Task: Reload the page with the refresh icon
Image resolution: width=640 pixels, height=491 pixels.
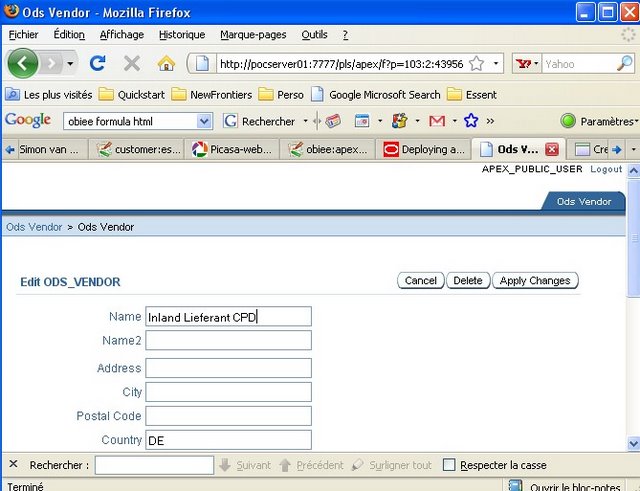Action: tap(97, 63)
